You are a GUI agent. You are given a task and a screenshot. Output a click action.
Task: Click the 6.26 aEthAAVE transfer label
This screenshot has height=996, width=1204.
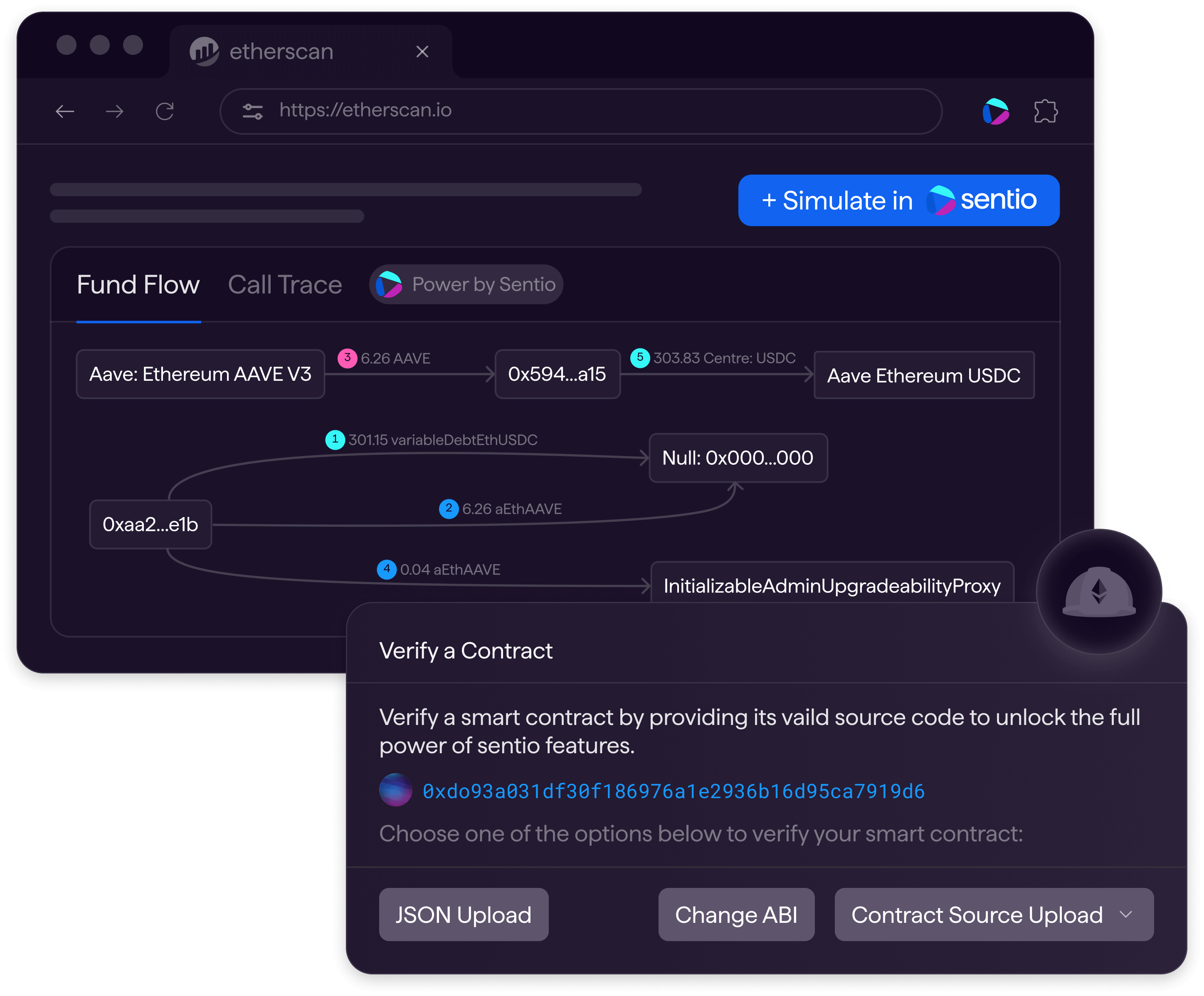click(512, 509)
